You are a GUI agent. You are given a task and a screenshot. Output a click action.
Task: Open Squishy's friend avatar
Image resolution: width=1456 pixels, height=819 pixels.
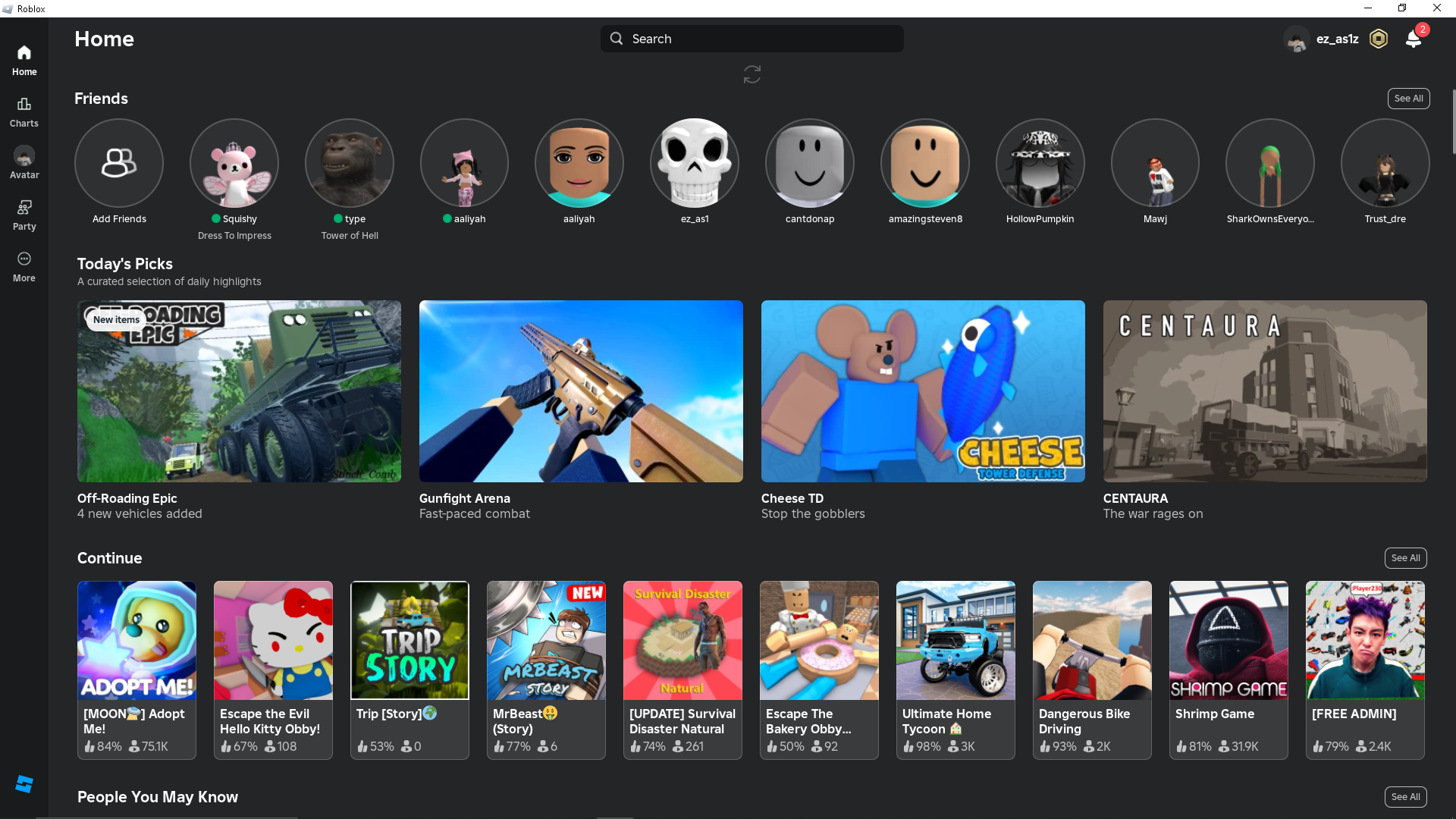coord(234,163)
